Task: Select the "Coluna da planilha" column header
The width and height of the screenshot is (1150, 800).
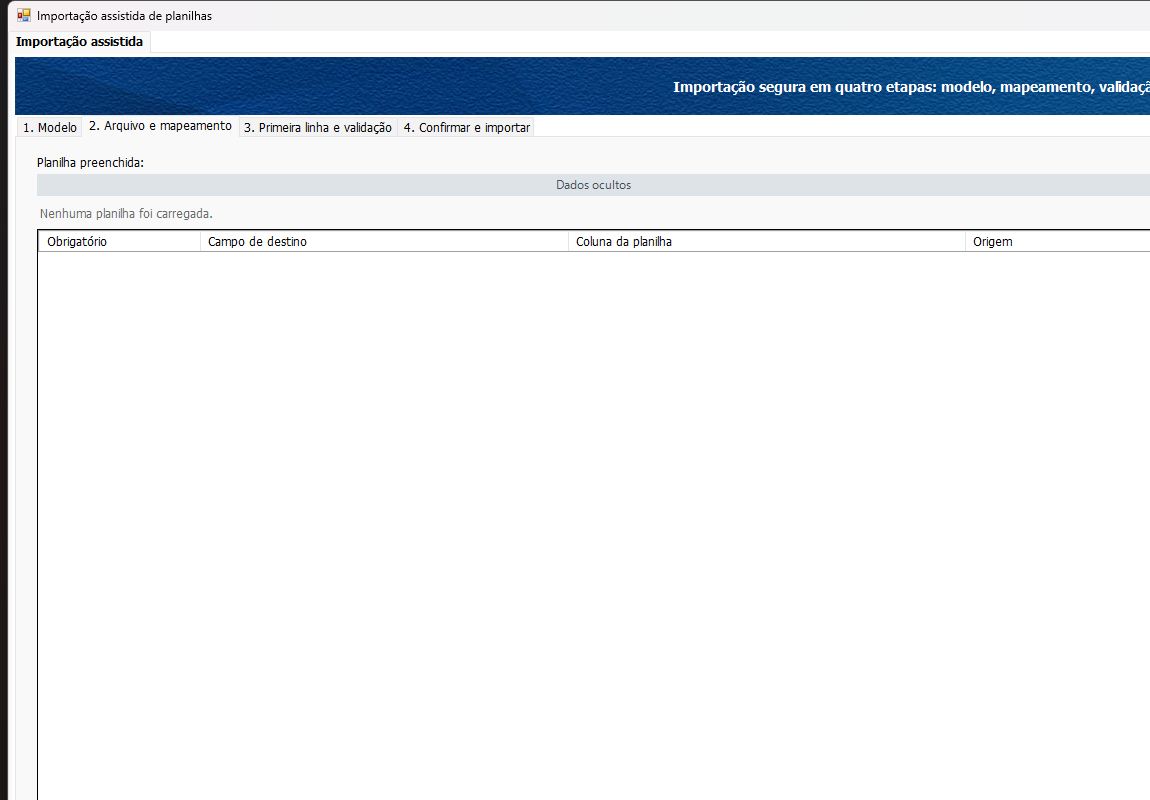Action: point(766,241)
